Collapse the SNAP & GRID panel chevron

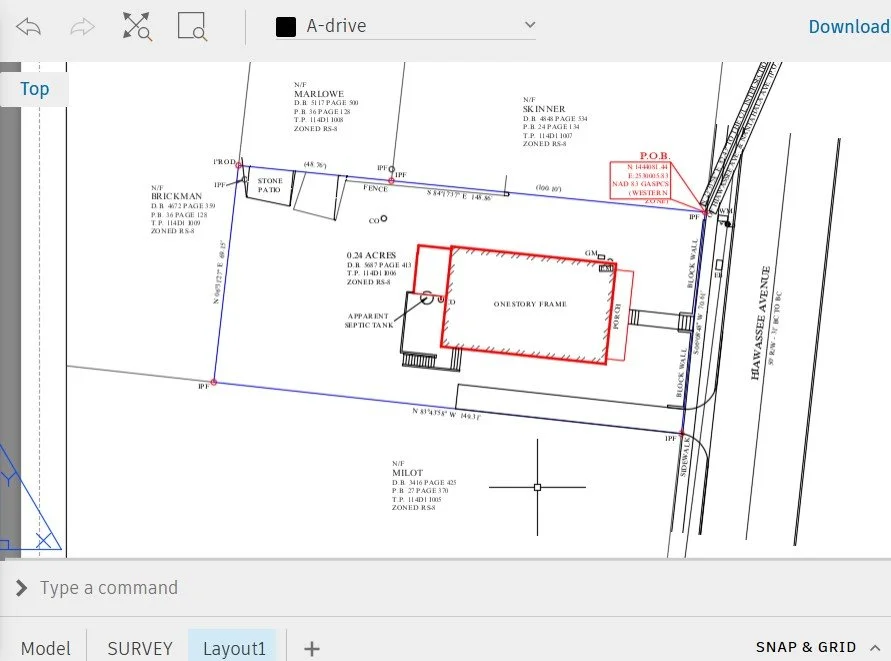coord(874,647)
